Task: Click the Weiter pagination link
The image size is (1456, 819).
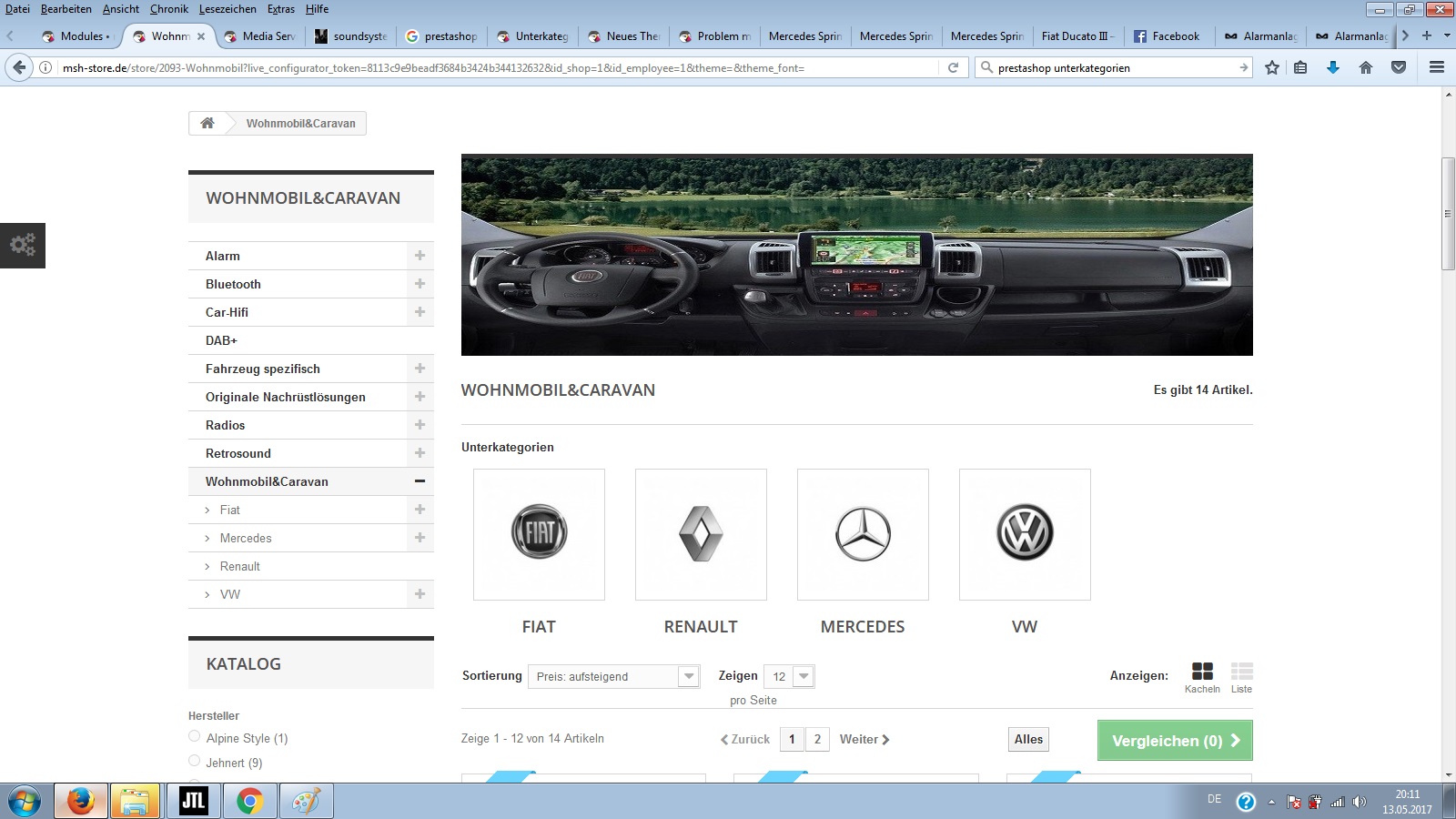Action: point(864,739)
